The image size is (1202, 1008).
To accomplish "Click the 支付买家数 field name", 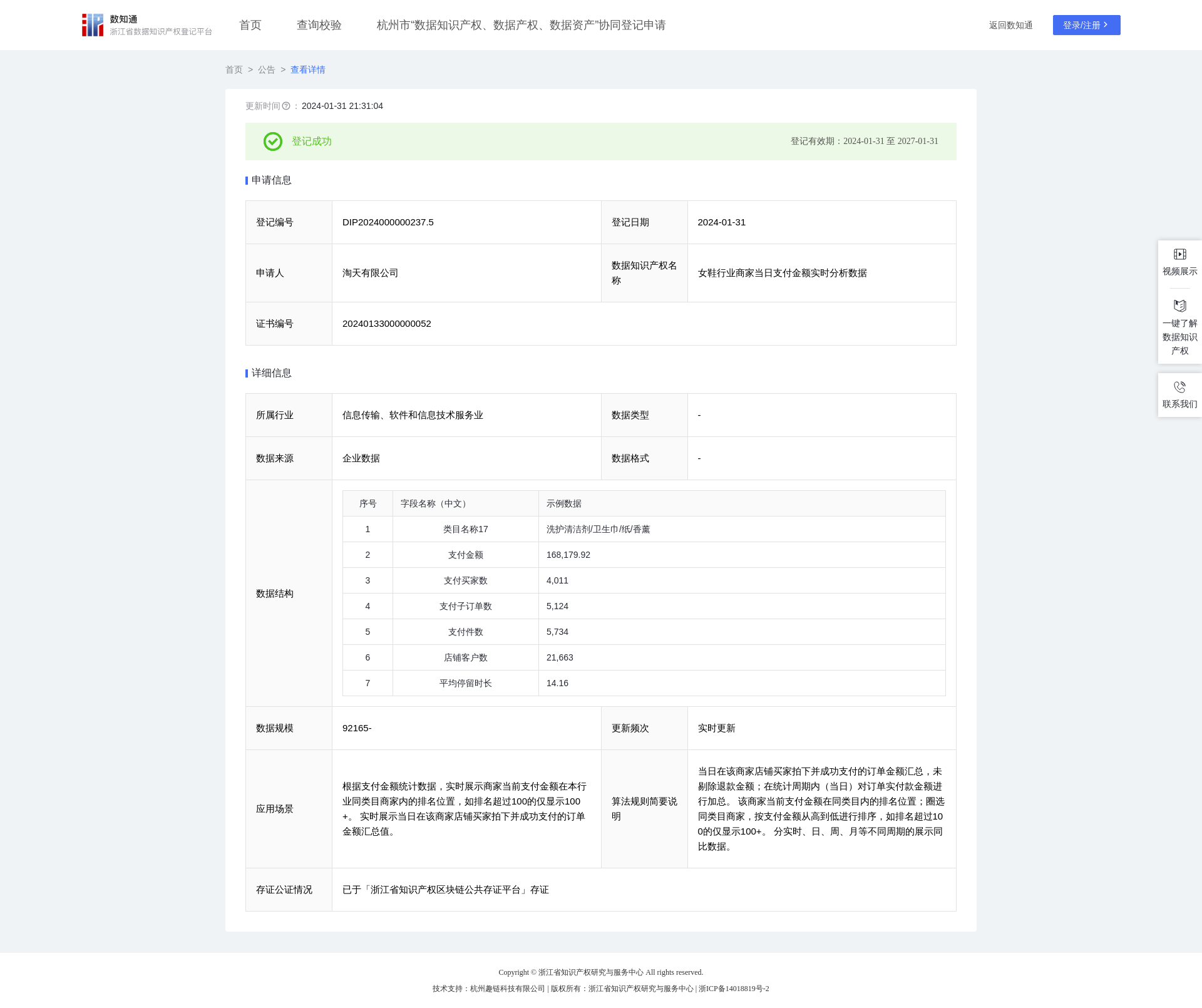I will 466,581.
